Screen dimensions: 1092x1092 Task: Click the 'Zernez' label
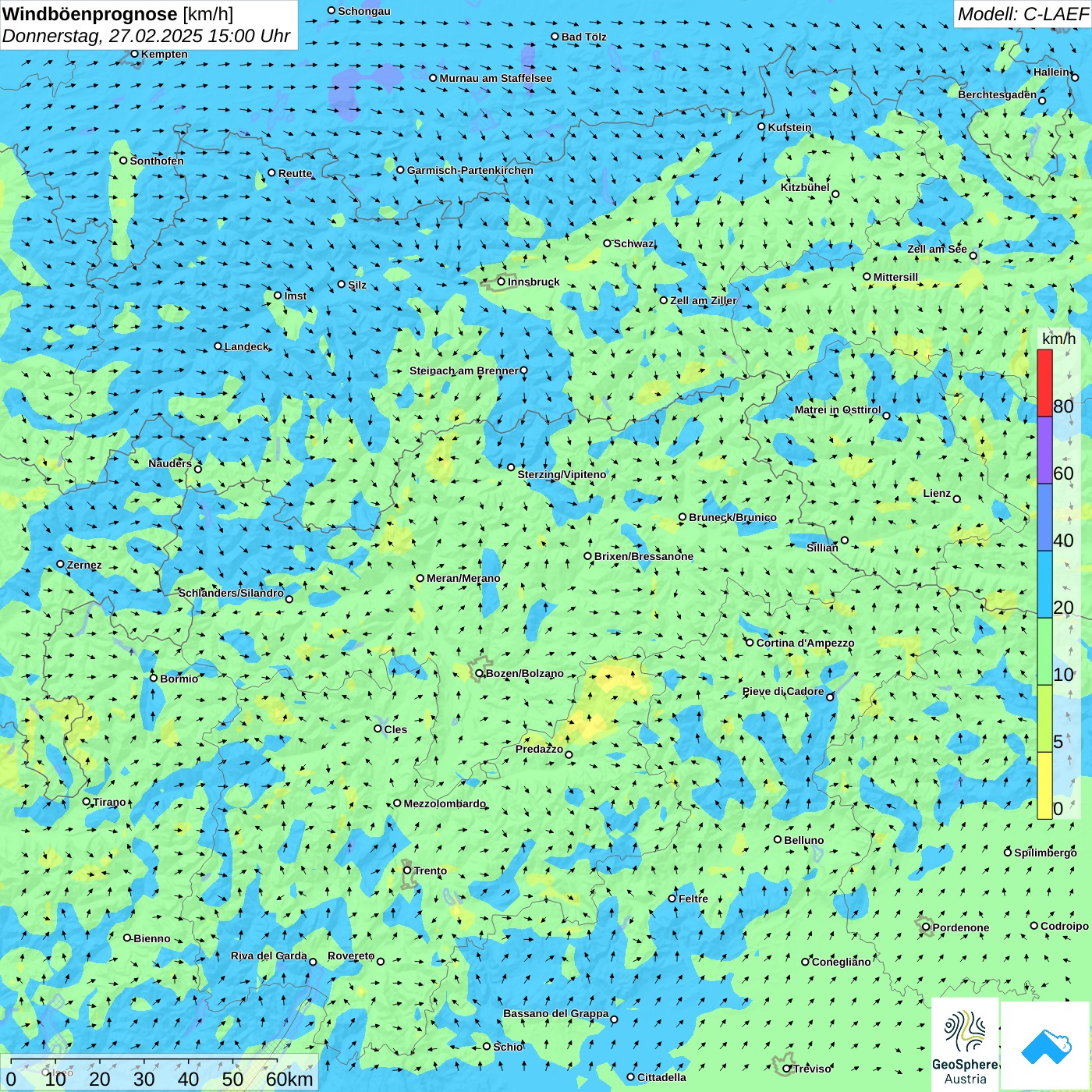point(84,565)
